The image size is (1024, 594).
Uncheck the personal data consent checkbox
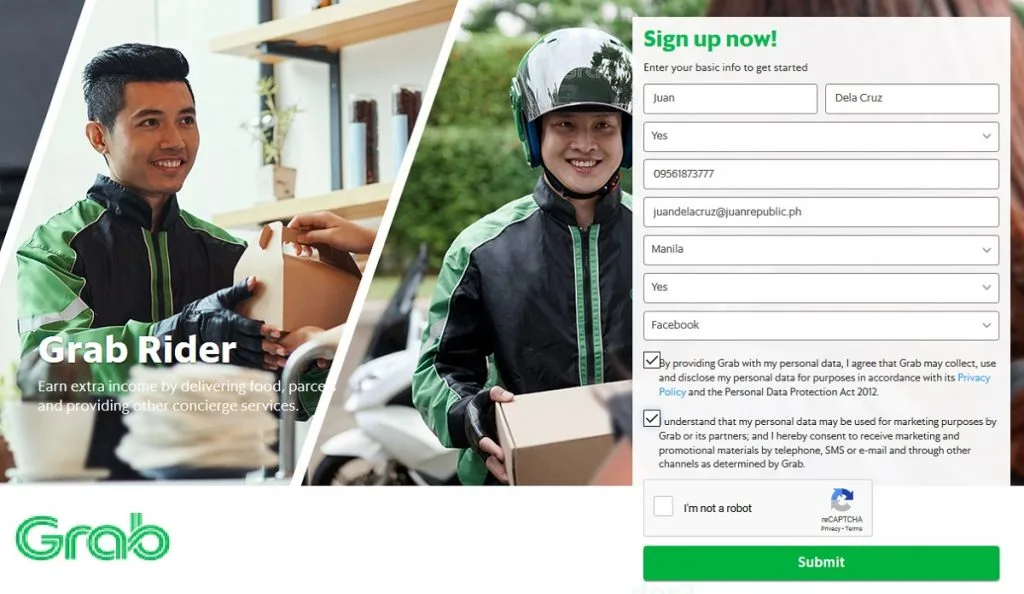click(651, 360)
